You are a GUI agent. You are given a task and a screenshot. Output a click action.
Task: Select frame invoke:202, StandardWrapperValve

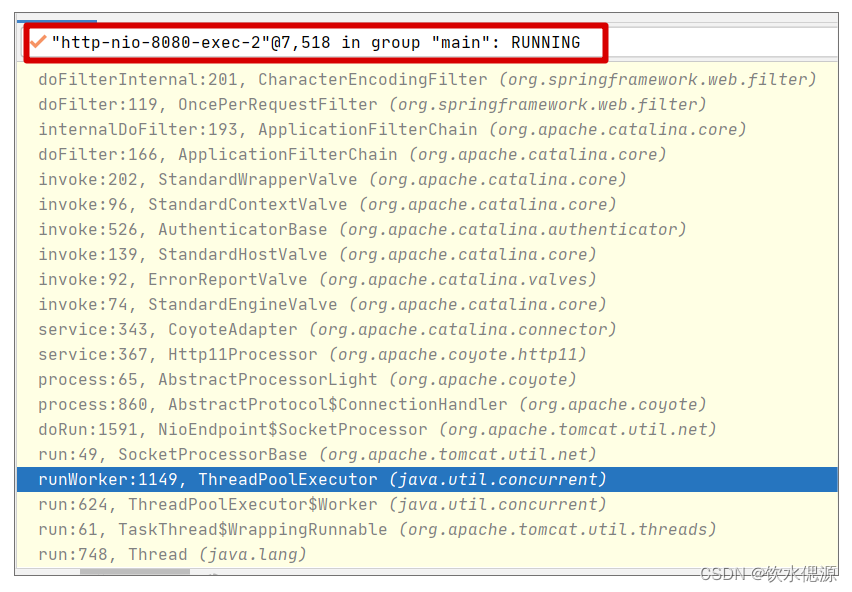[x=427, y=180]
